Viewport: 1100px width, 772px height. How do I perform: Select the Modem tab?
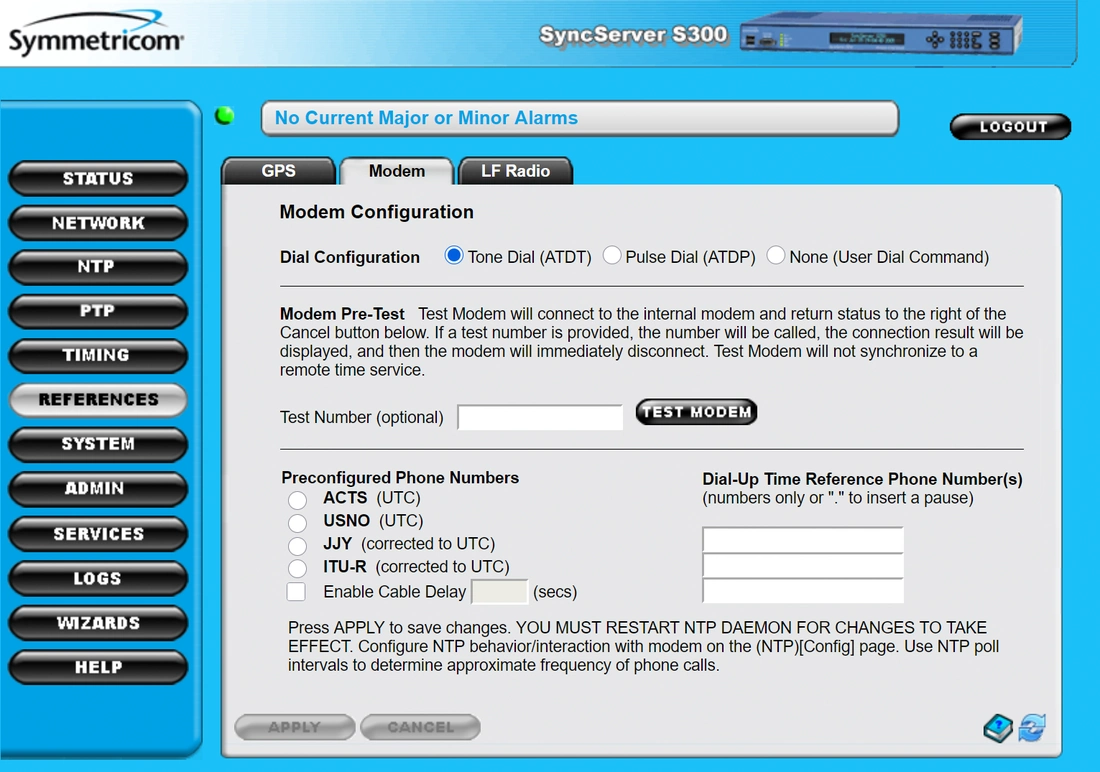click(397, 171)
